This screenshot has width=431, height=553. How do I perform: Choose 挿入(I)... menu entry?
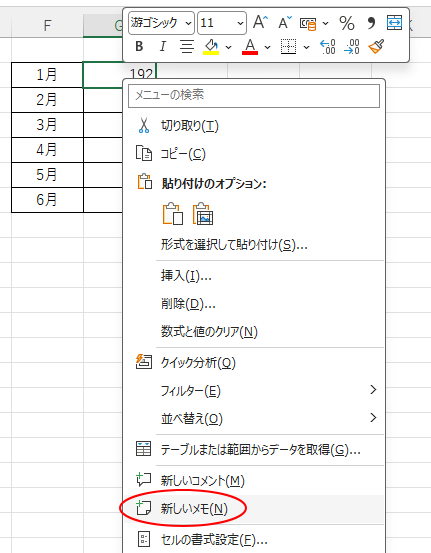(x=254, y=276)
